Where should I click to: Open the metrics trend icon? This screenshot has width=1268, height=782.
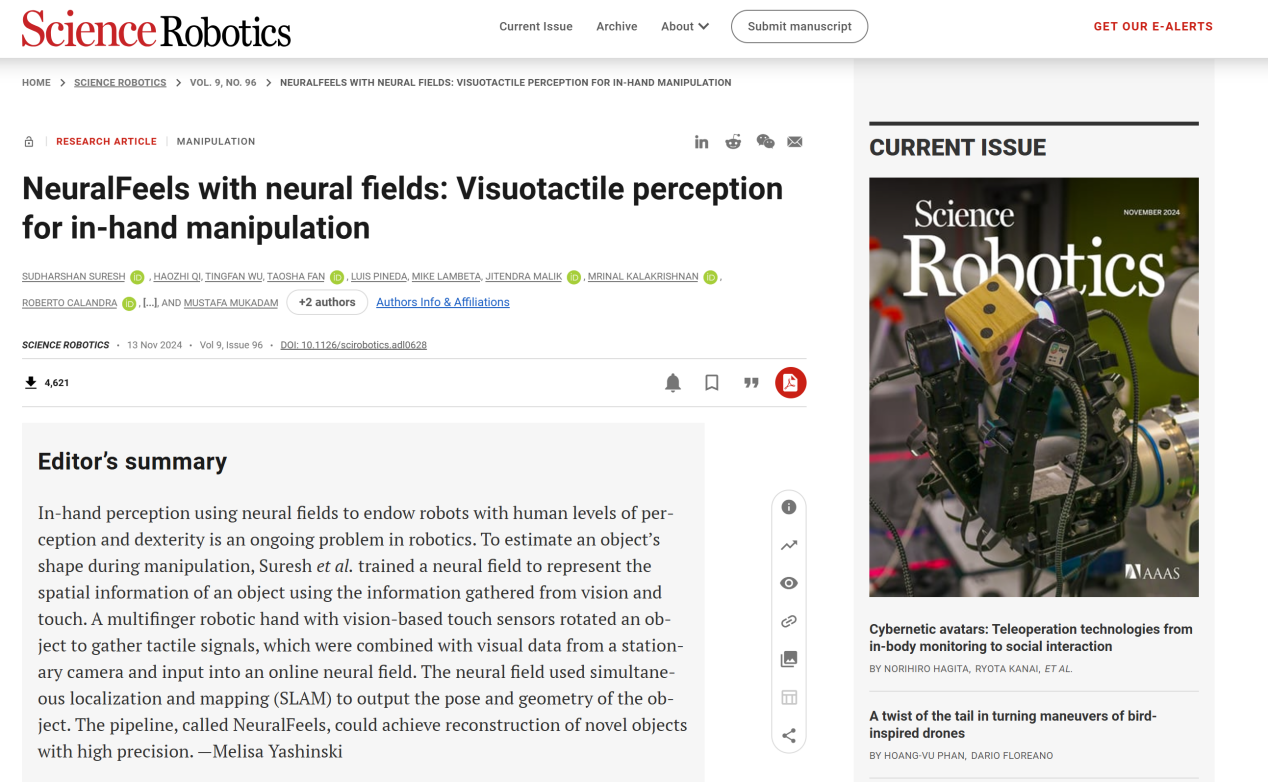pyautogui.click(x=789, y=545)
